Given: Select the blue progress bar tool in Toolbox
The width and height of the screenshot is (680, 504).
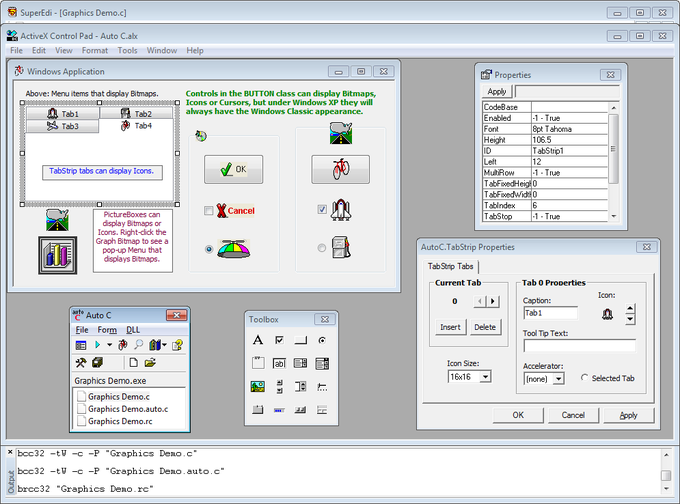Looking at the screenshot, I should click(279, 410).
